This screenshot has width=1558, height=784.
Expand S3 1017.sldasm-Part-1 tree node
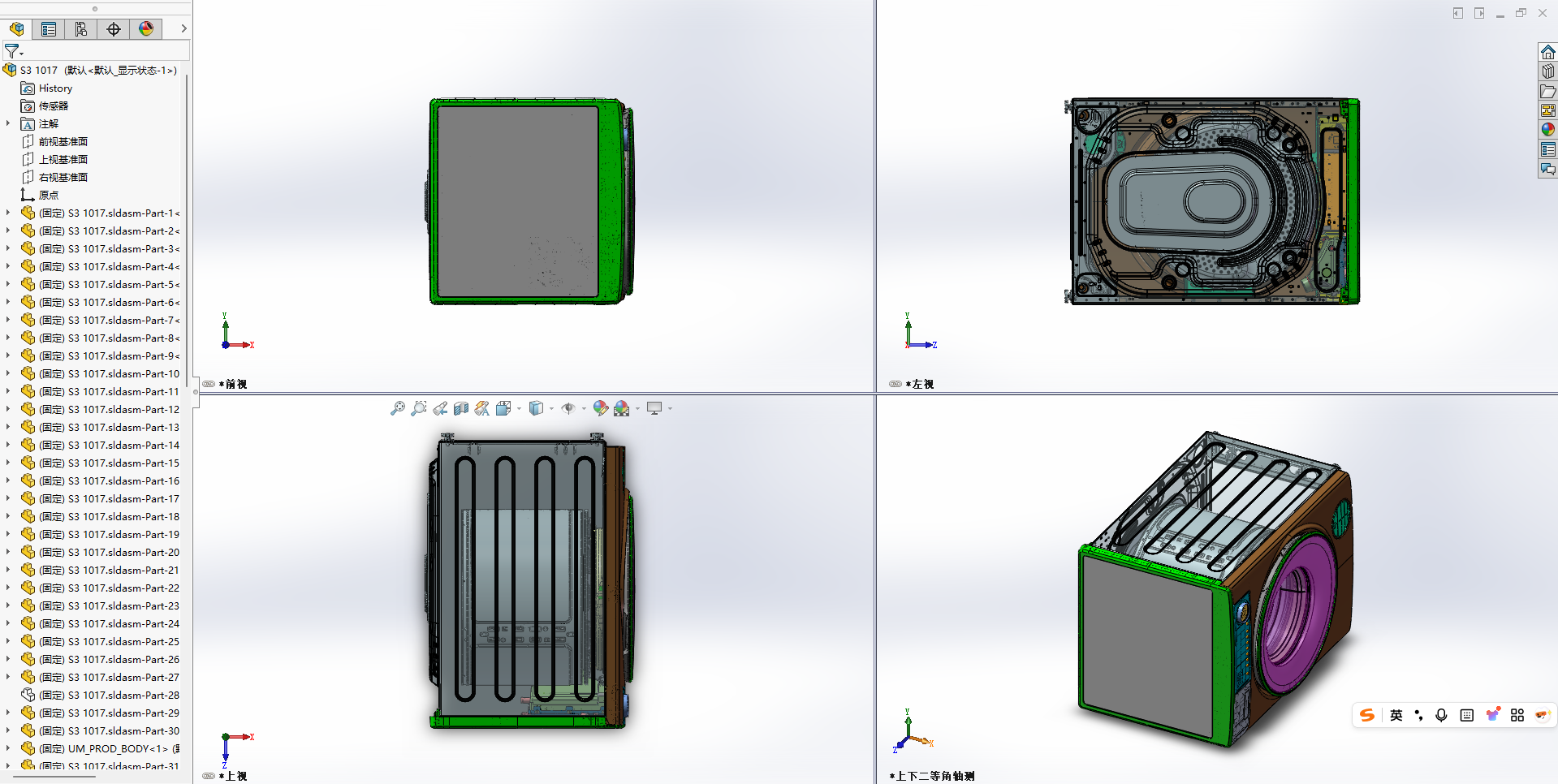point(8,213)
